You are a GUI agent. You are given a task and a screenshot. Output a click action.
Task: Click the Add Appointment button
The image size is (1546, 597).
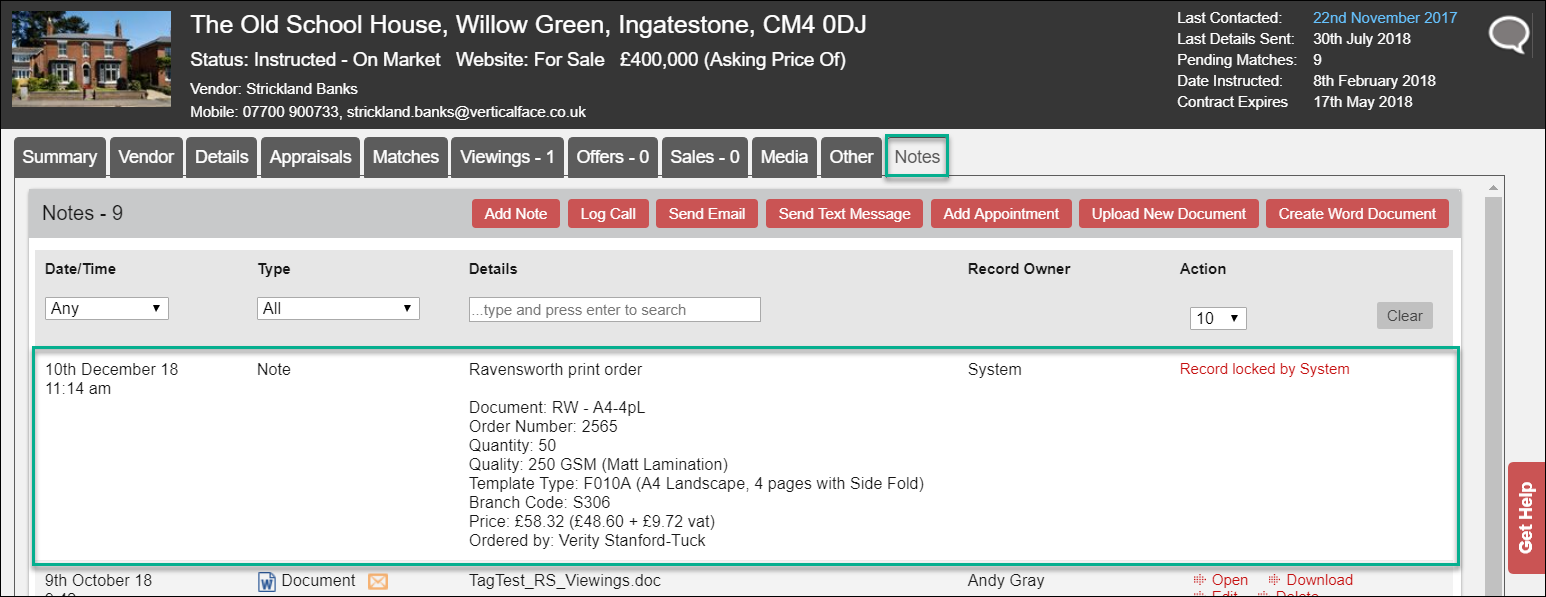coord(1001,214)
